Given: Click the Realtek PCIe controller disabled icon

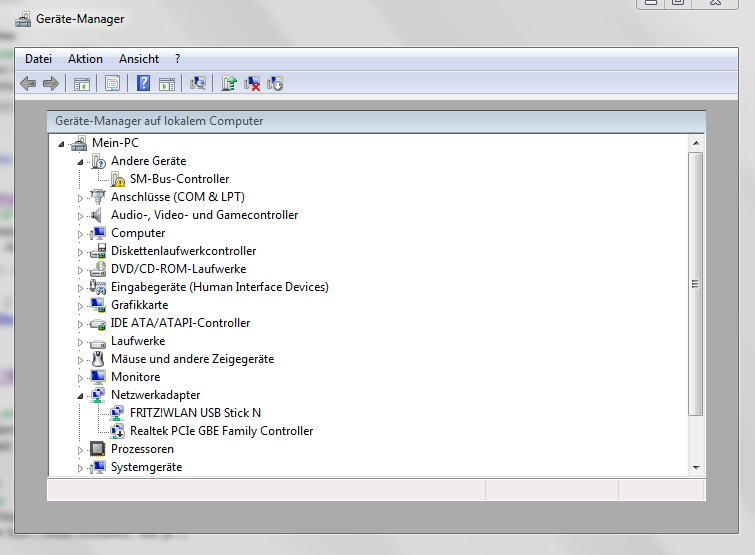Looking at the screenshot, I should coord(117,431).
